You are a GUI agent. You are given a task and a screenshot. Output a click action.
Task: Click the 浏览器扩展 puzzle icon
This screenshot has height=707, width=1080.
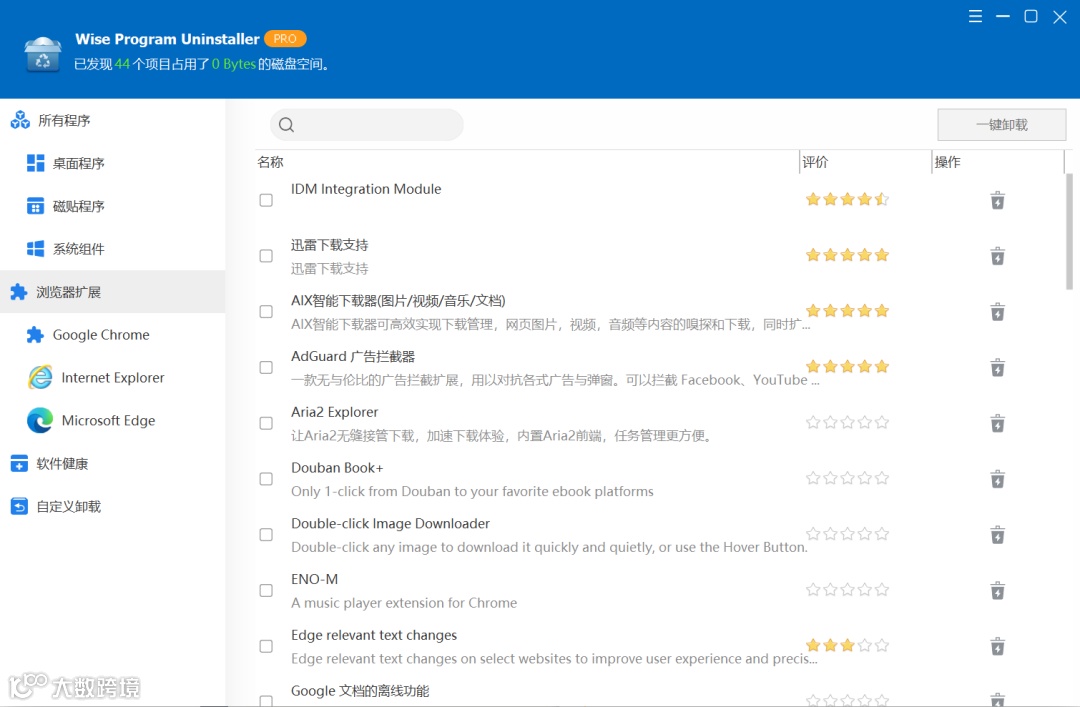19,292
